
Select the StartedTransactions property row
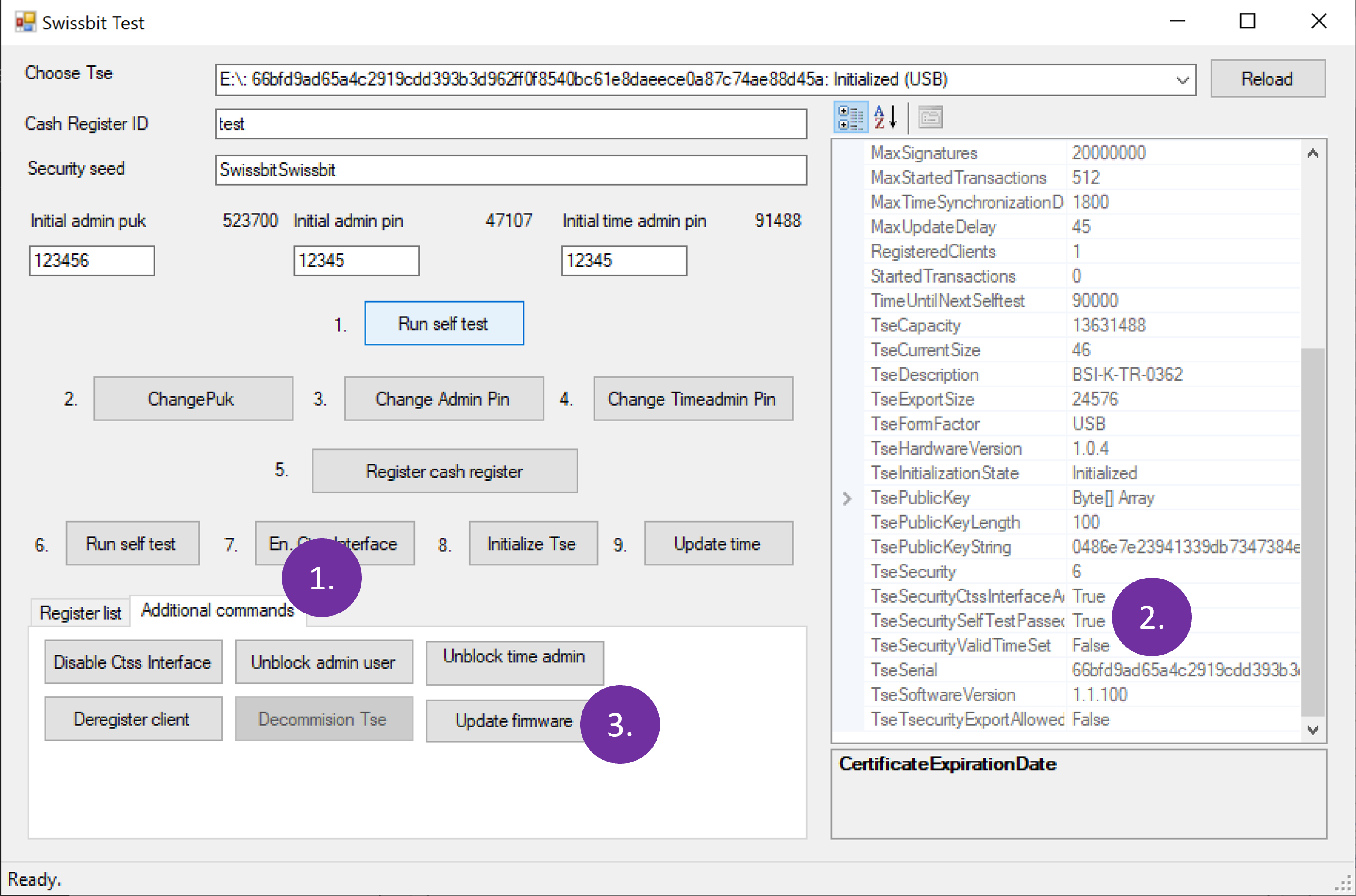point(1083,276)
